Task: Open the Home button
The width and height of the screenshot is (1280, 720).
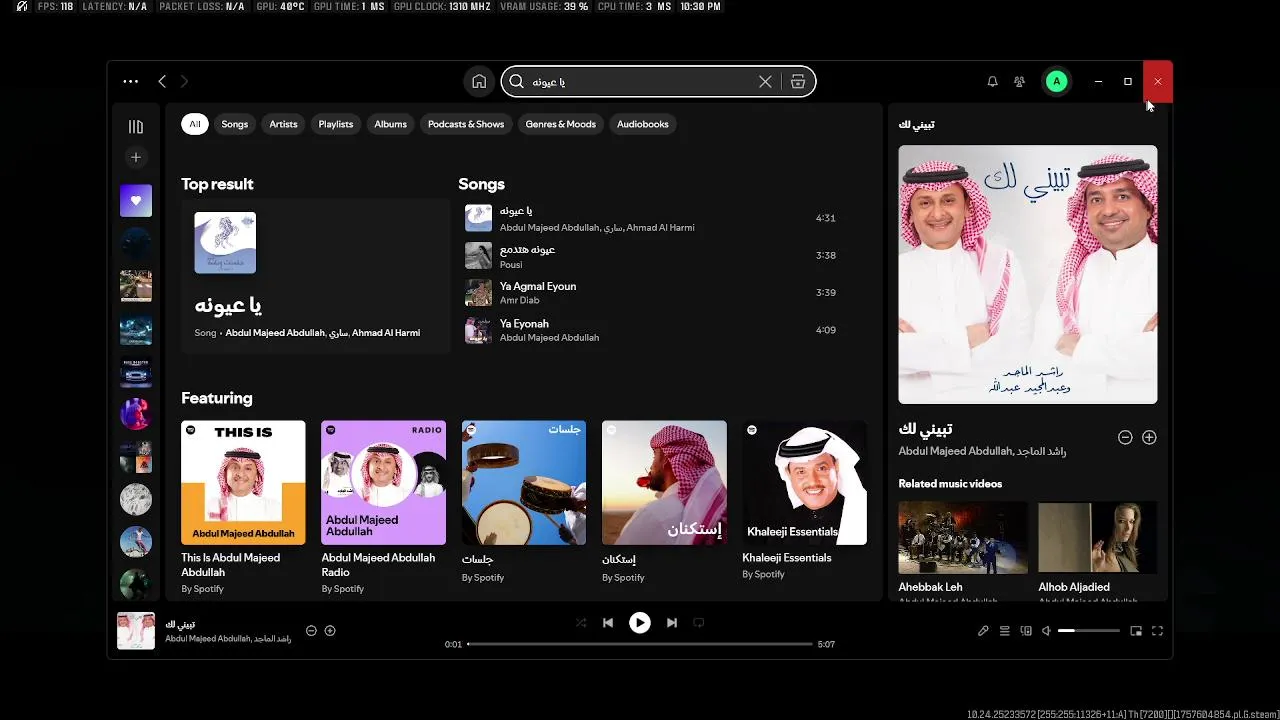Action: (x=479, y=82)
